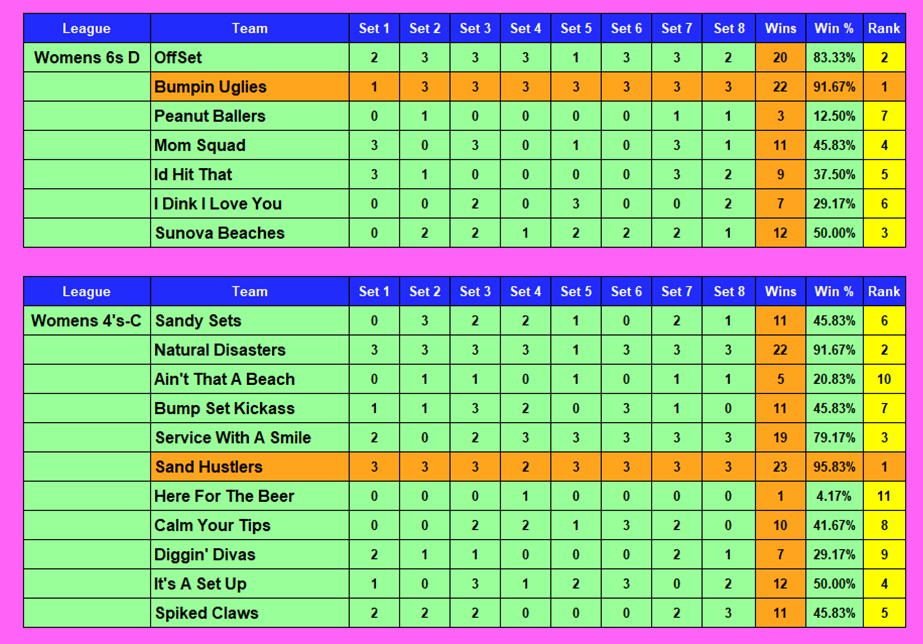Click the I Dink I Love You team
This screenshot has height=644, width=923.
pos(217,204)
